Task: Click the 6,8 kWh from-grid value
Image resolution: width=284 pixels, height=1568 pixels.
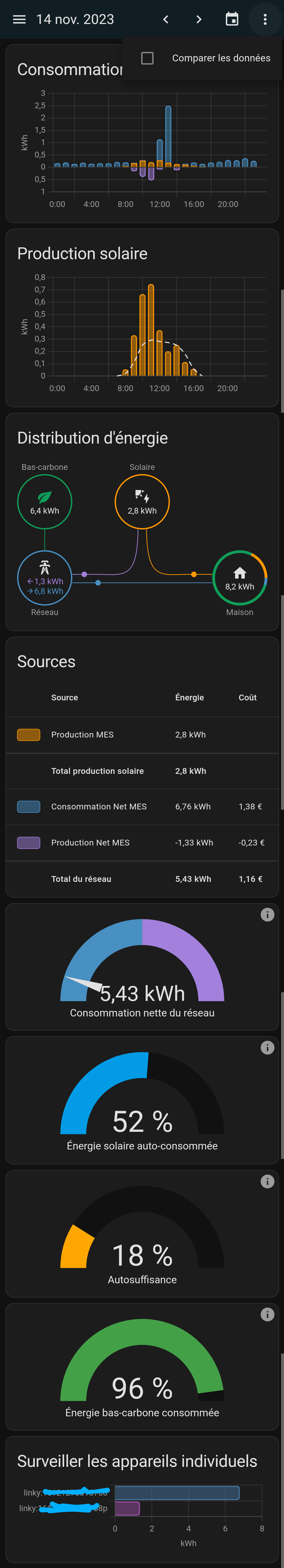Action: (45, 591)
